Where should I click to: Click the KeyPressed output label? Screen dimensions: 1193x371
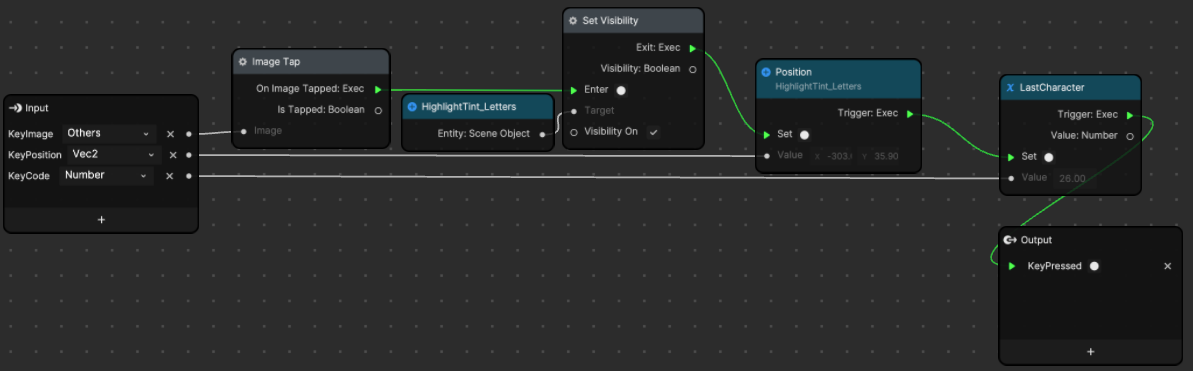(1055, 266)
